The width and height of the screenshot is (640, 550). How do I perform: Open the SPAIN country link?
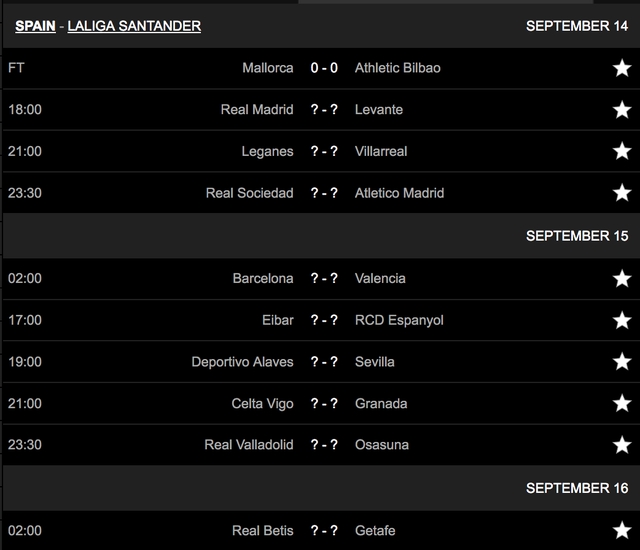(x=35, y=26)
